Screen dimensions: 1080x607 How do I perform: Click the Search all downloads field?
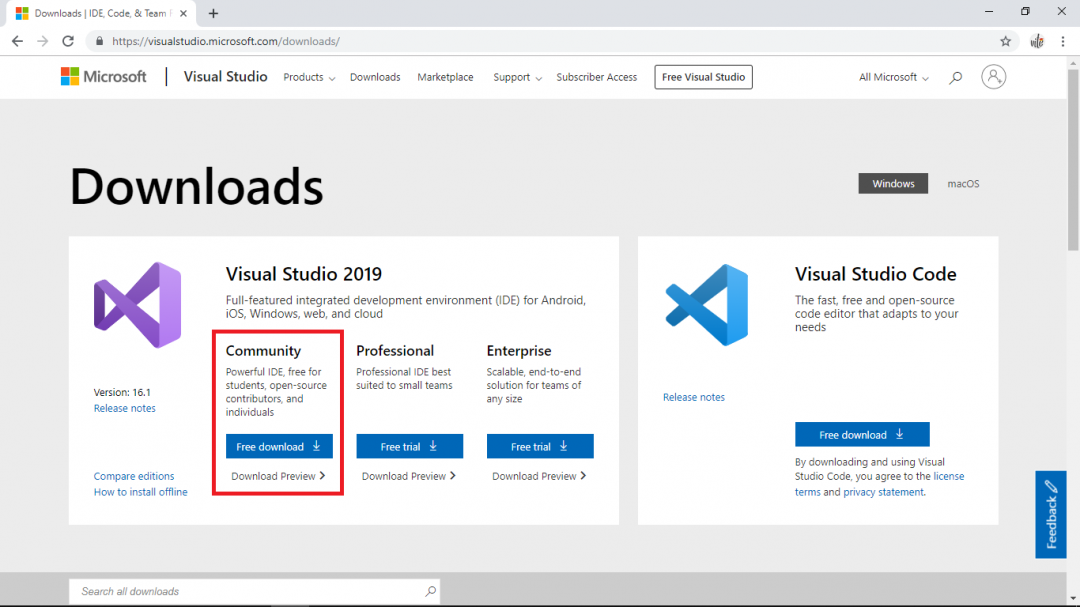tap(254, 591)
